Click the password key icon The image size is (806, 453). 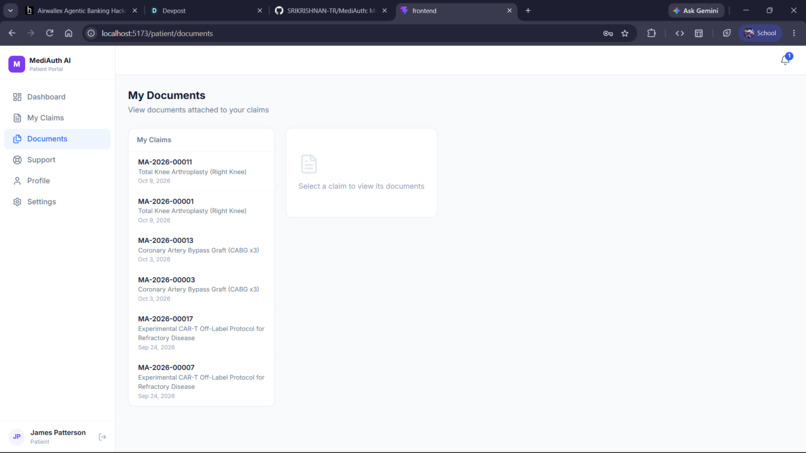click(608, 33)
